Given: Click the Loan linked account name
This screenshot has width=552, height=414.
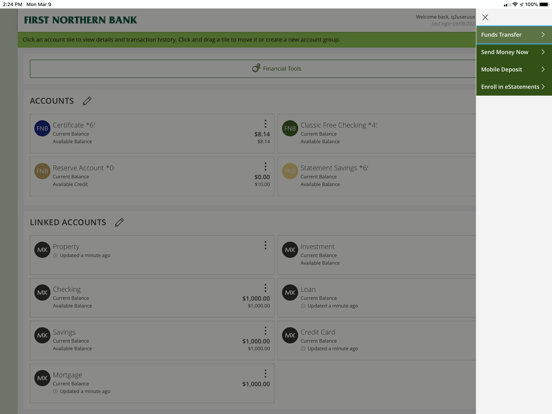Looking at the screenshot, I should [x=308, y=289].
